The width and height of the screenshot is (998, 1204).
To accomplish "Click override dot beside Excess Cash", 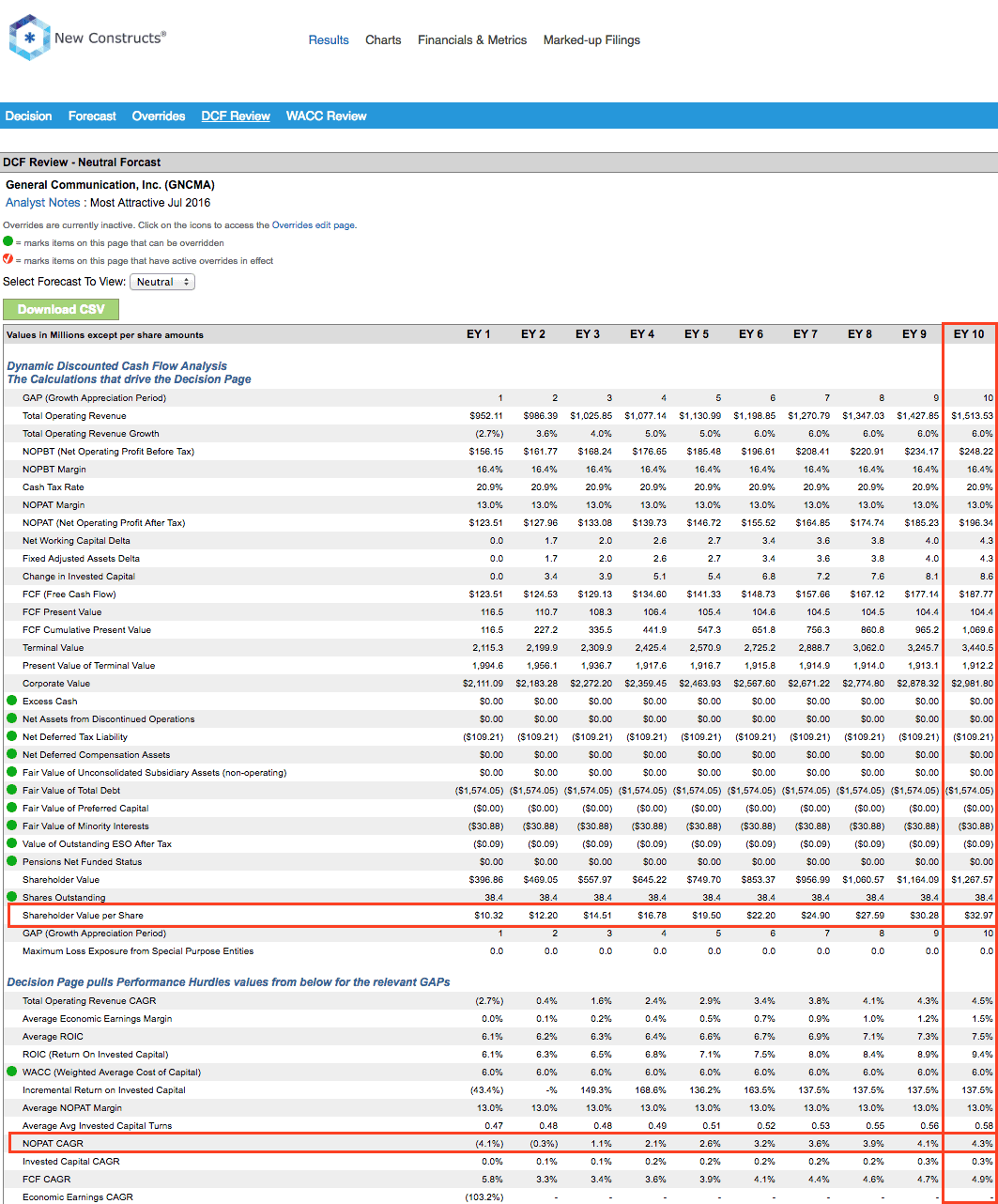I will [x=11, y=701].
